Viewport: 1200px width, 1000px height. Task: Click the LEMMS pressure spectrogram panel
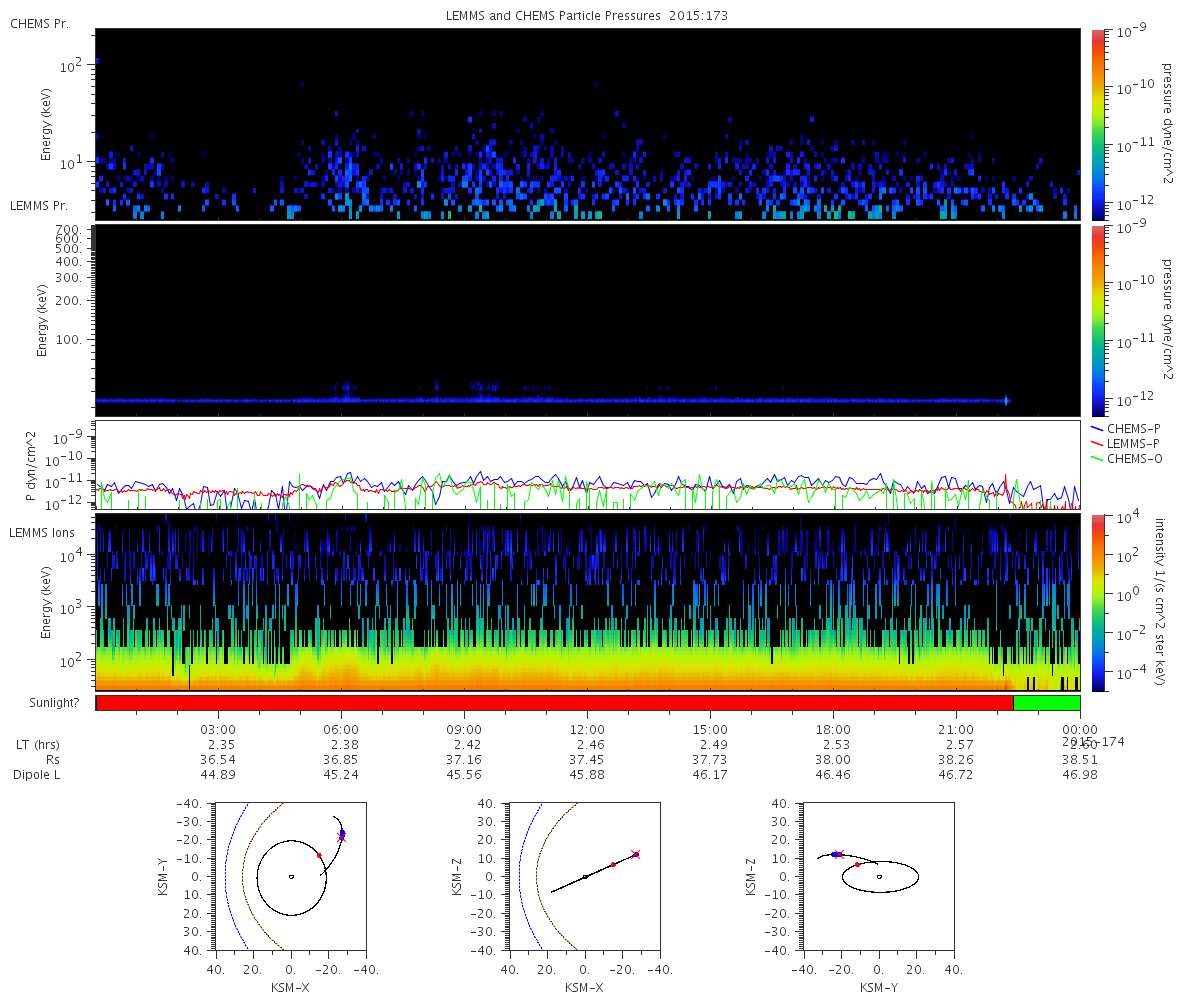coord(587,320)
